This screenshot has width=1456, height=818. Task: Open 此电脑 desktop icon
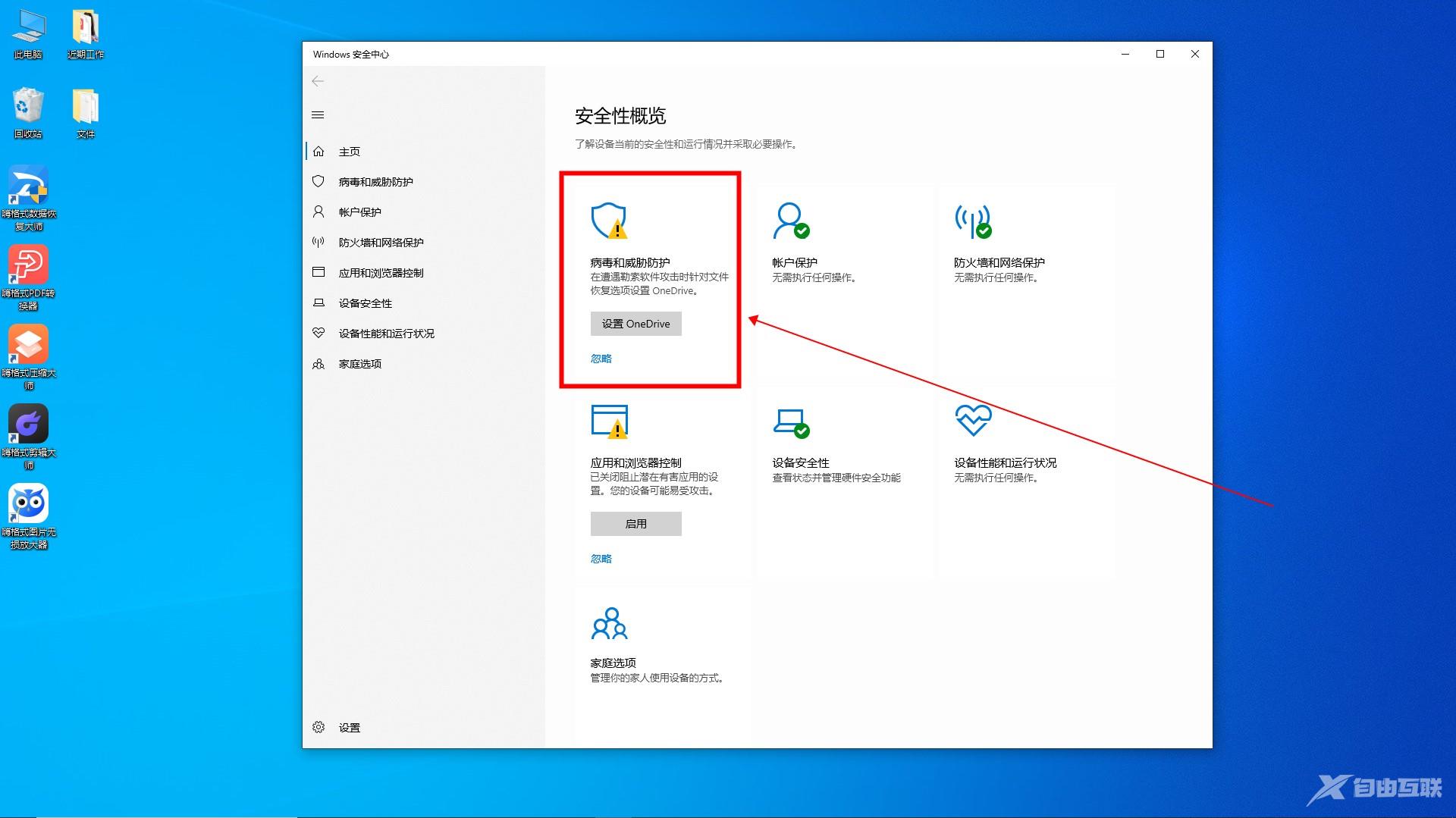click(x=28, y=30)
